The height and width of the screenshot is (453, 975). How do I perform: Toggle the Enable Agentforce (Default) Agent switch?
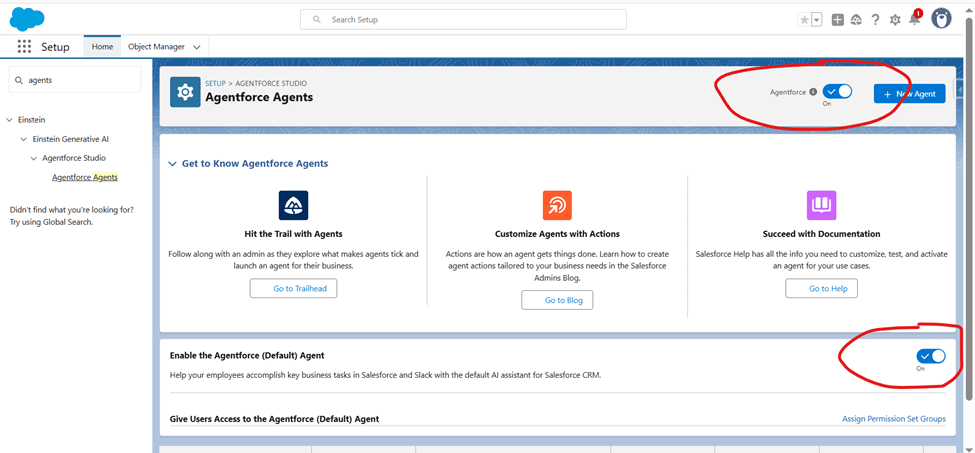click(x=931, y=356)
